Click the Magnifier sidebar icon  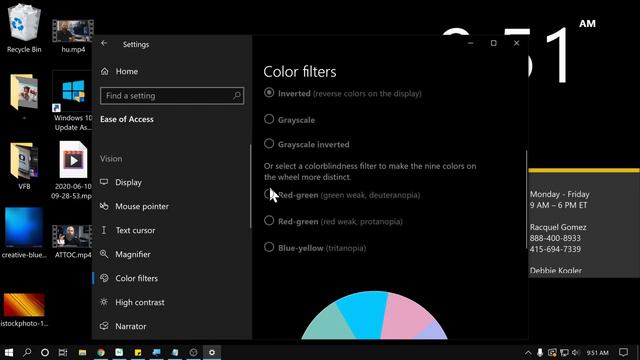(104, 254)
